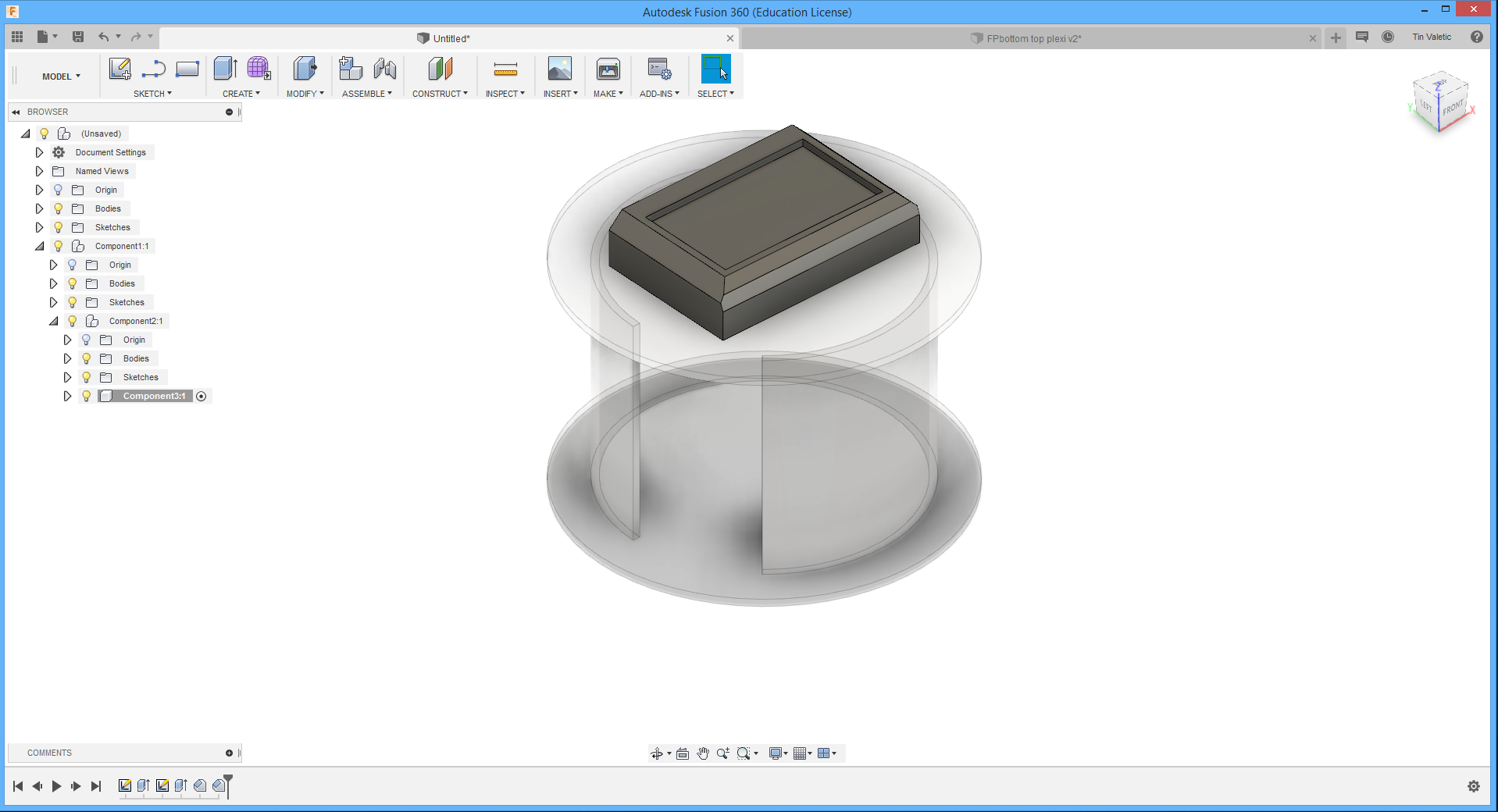
Task: Launch the Measure tool
Action: pos(505,69)
